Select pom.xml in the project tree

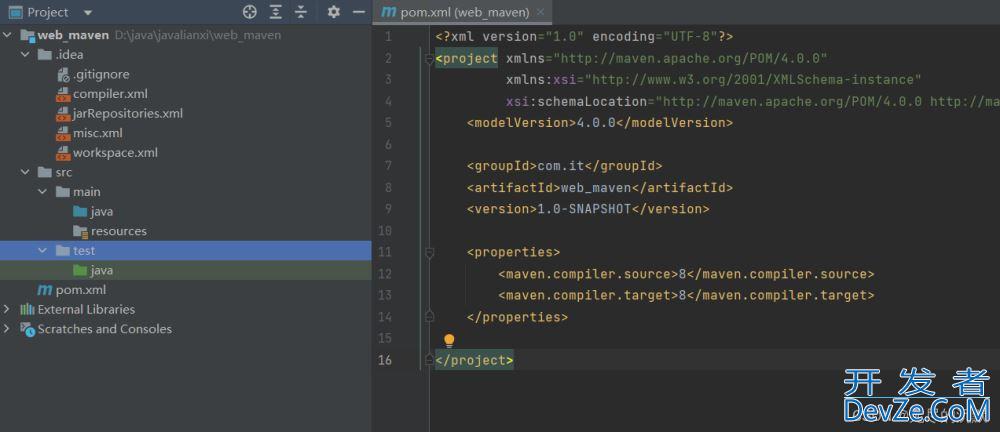pyautogui.click(x=81, y=290)
